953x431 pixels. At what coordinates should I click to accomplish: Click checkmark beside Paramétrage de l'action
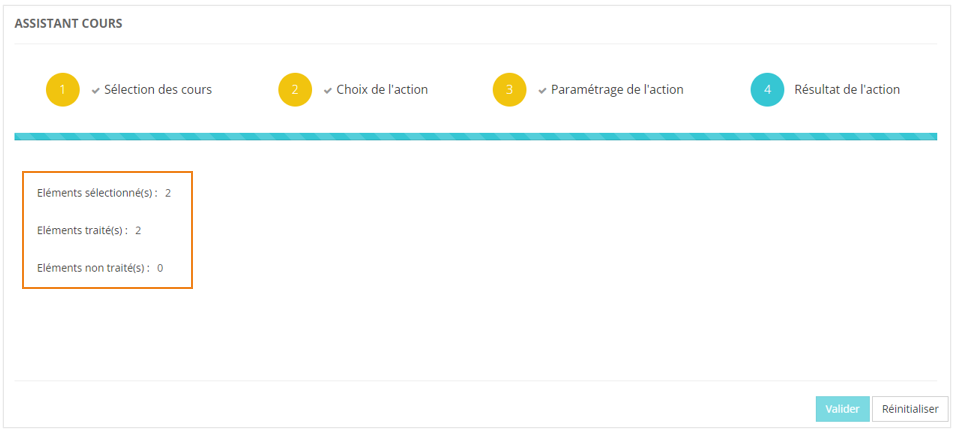coord(542,90)
